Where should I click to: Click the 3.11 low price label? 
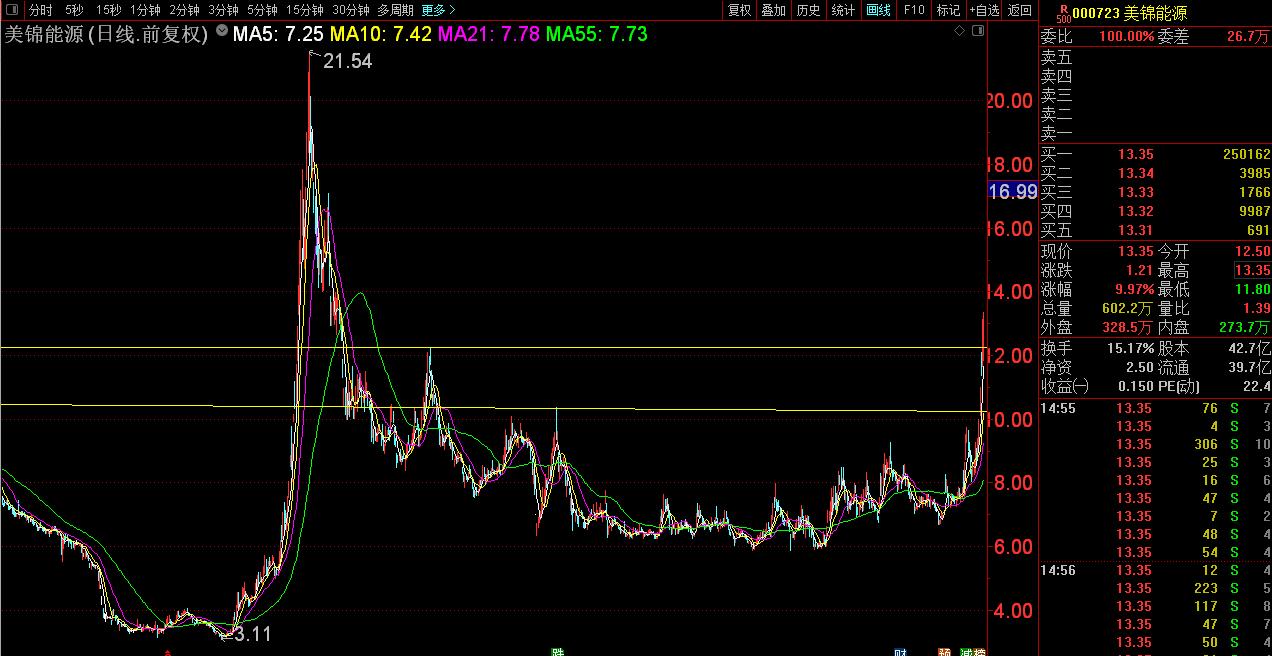point(251,633)
